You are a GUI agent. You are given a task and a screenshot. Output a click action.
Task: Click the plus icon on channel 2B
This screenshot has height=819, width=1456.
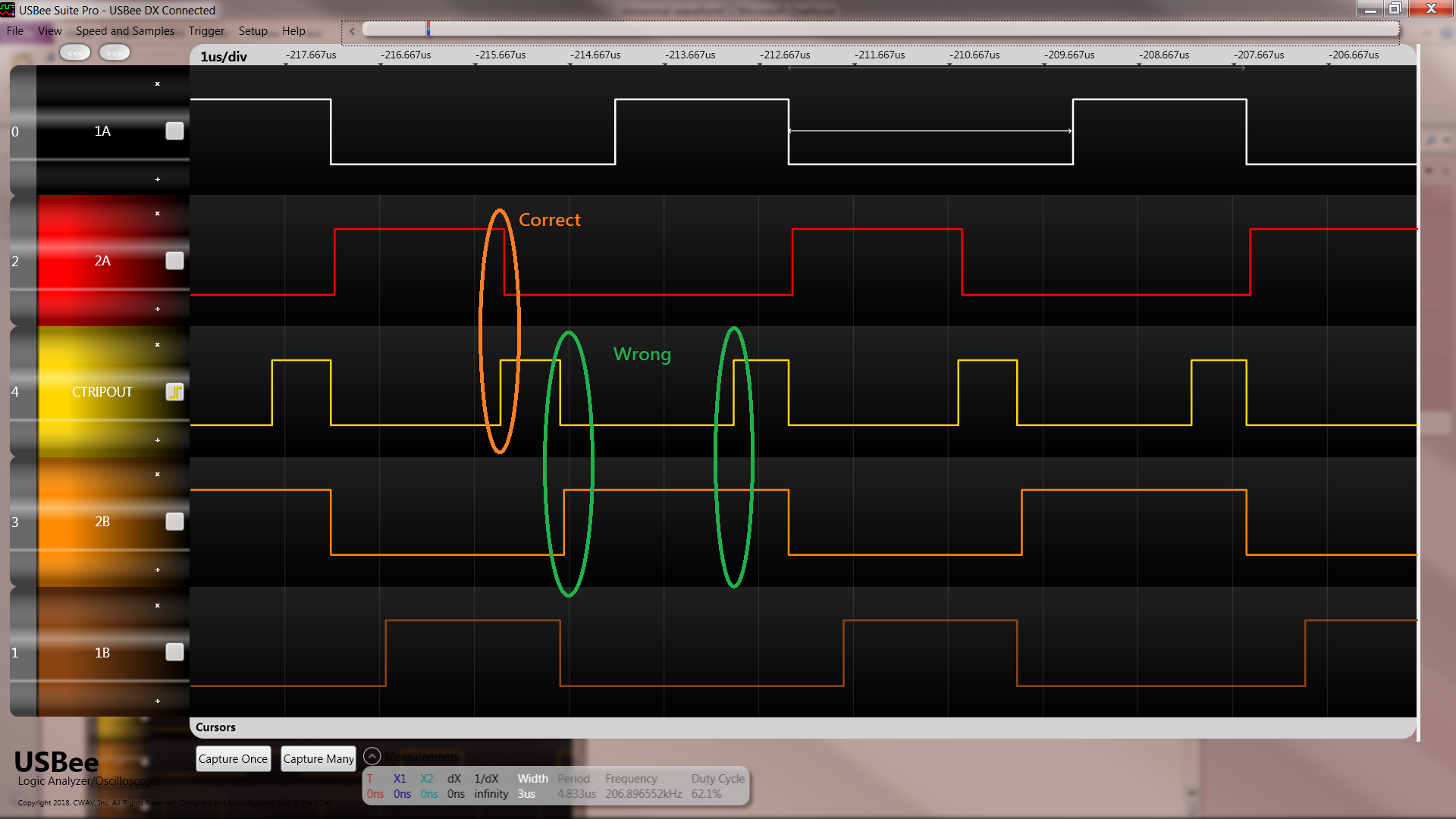click(x=158, y=570)
